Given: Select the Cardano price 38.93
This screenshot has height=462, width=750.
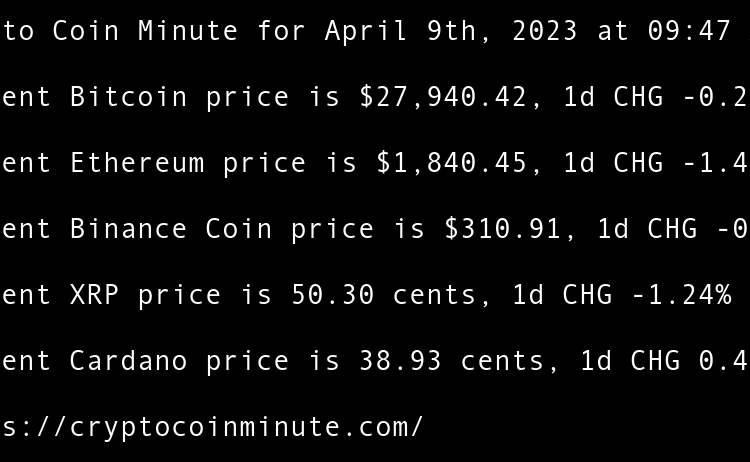Looking at the screenshot, I should click(x=400, y=361).
